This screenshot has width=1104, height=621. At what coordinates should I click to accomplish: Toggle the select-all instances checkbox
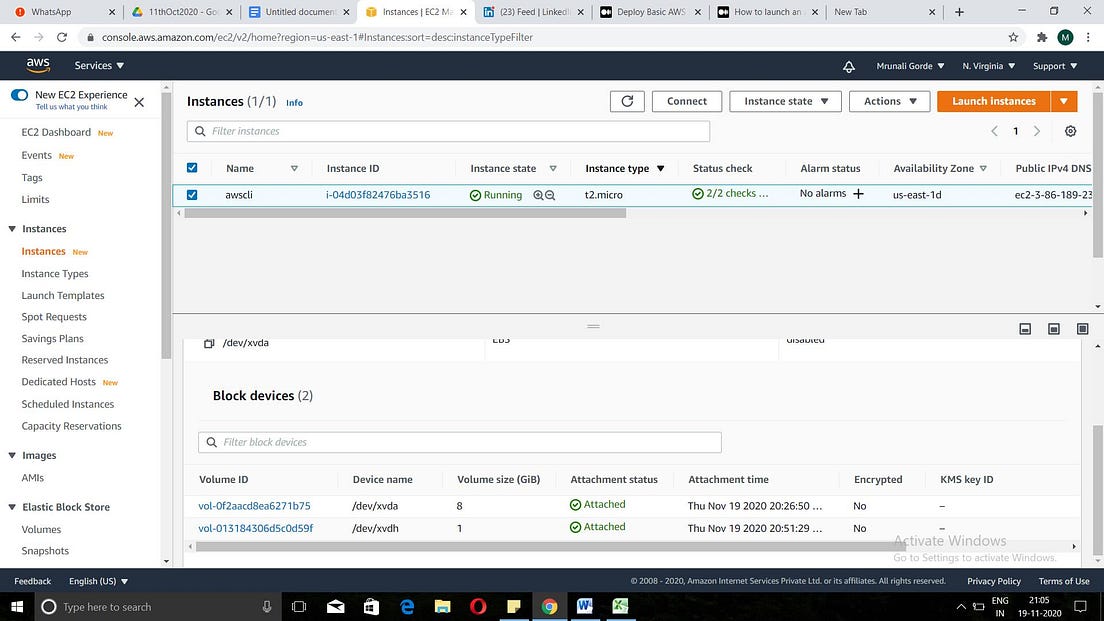click(192, 168)
